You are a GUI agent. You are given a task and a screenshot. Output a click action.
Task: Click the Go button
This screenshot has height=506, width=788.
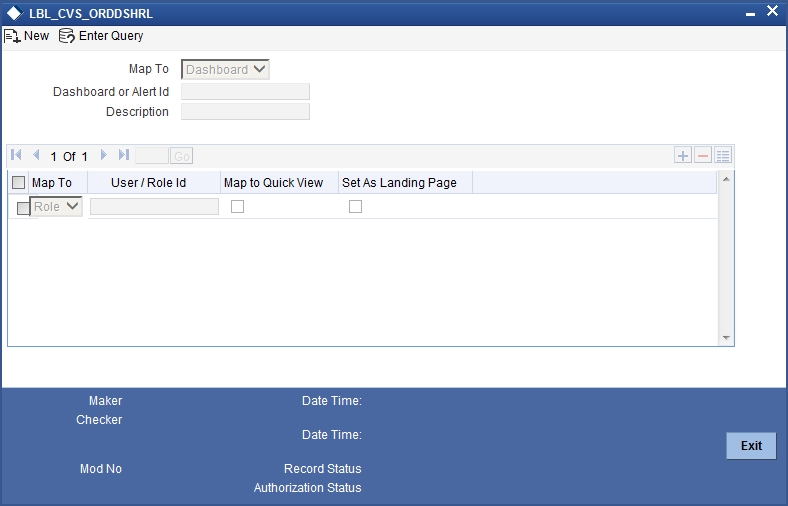181,156
